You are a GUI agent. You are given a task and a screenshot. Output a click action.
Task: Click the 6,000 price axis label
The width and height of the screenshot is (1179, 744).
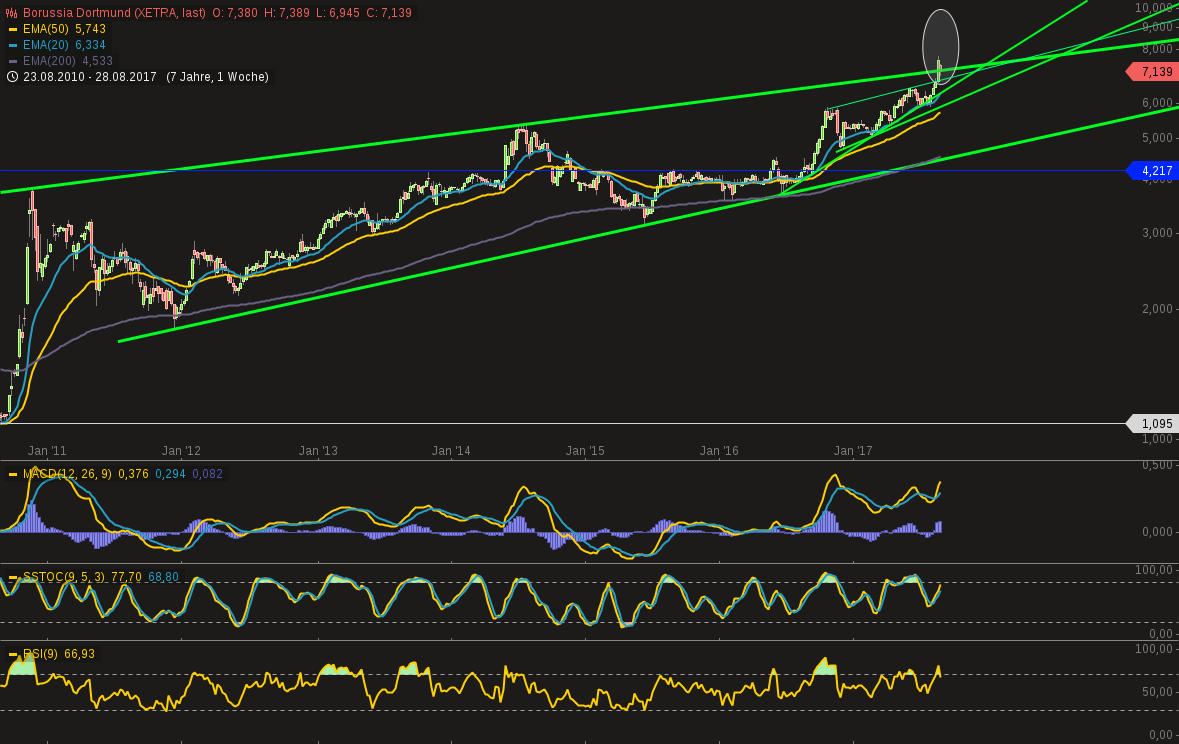pos(1157,102)
